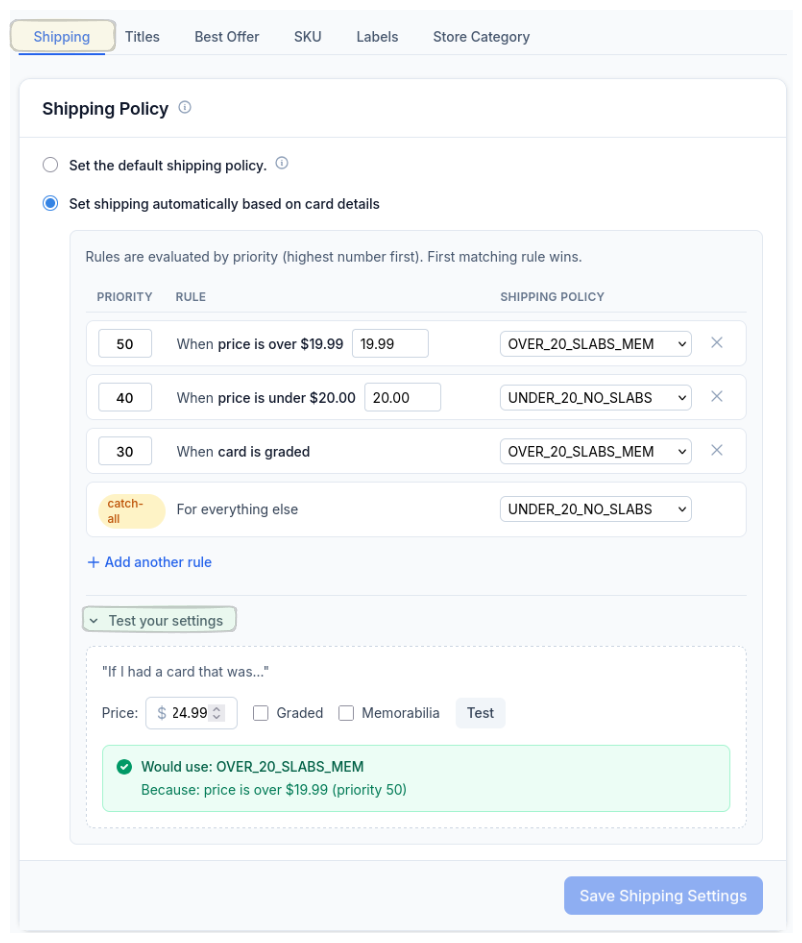Open the Store Category tab
The width and height of the screenshot is (802, 943).
481,36
